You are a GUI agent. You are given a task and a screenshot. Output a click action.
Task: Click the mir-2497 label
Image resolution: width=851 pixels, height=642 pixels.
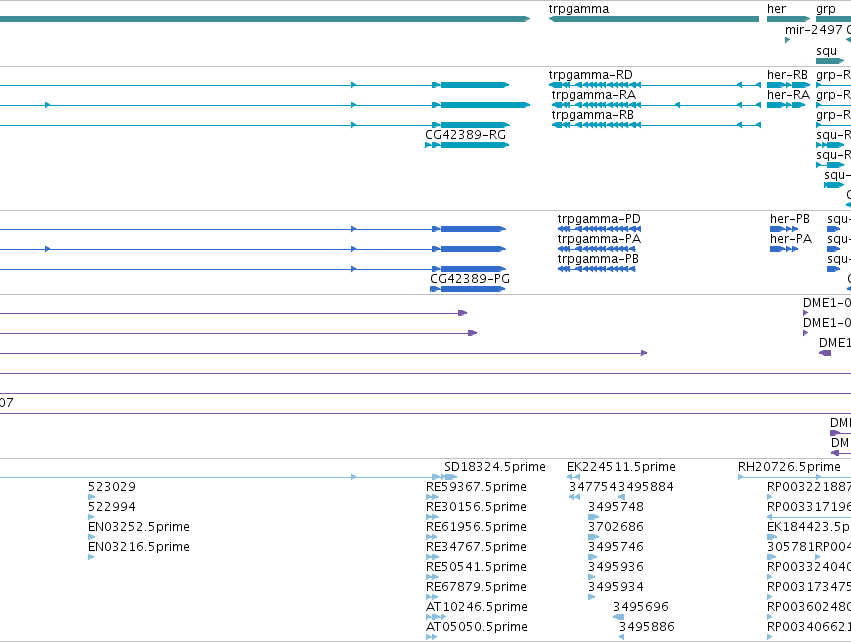814,30
